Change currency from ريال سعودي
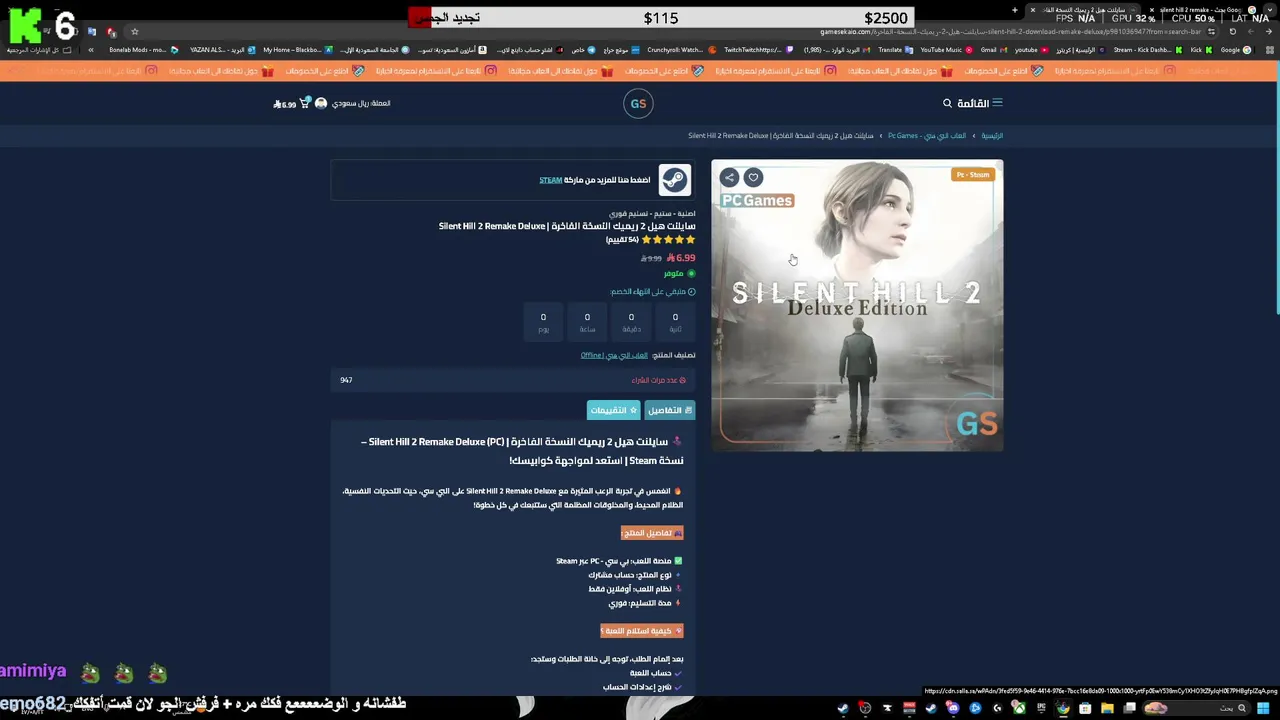The width and height of the screenshot is (1280, 720). (x=361, y=103)
